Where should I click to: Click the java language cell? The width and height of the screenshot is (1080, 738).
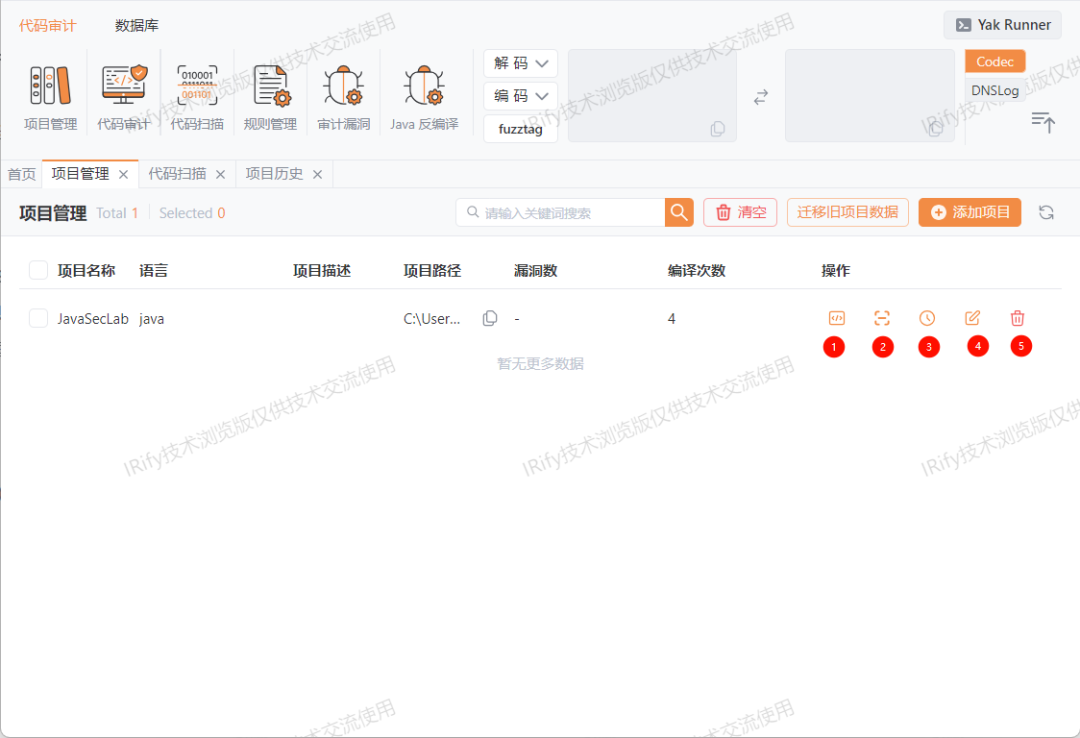(x=152, y=319)
